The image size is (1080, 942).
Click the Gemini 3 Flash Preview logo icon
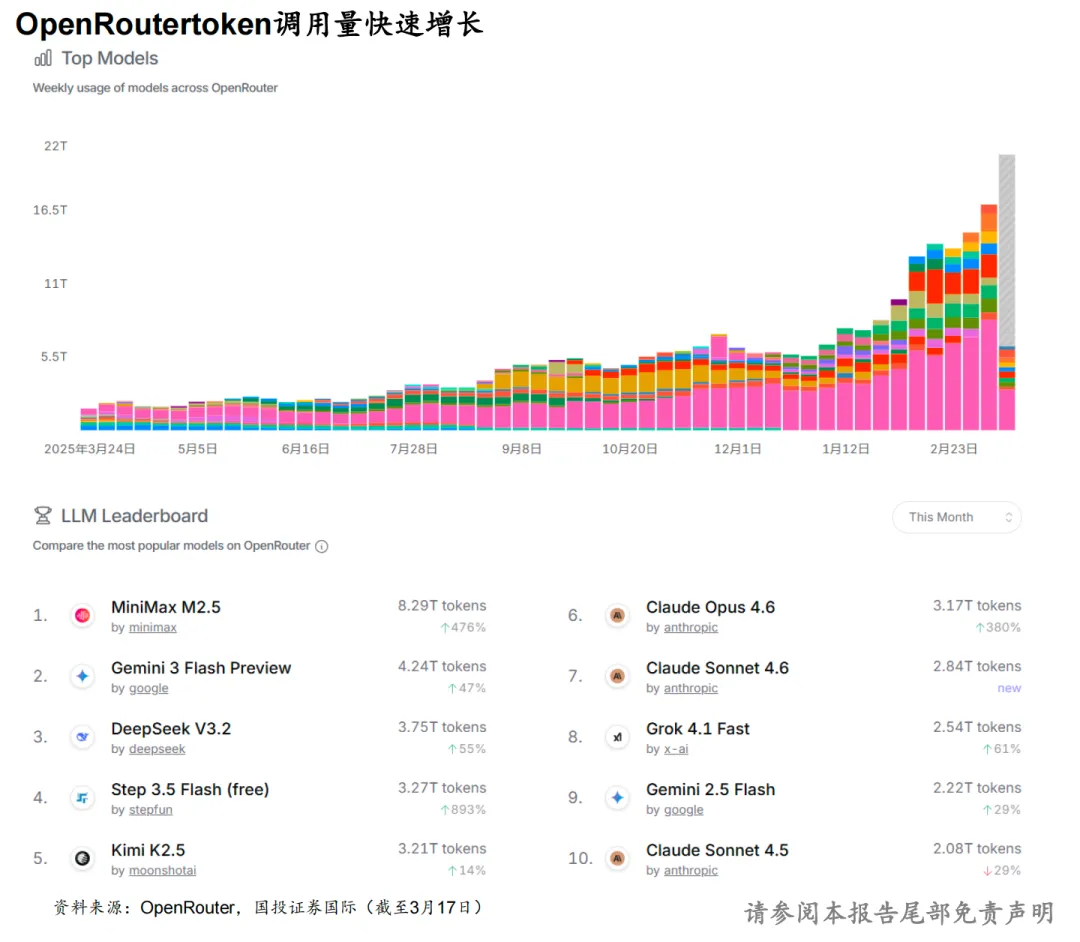point(83,676)
